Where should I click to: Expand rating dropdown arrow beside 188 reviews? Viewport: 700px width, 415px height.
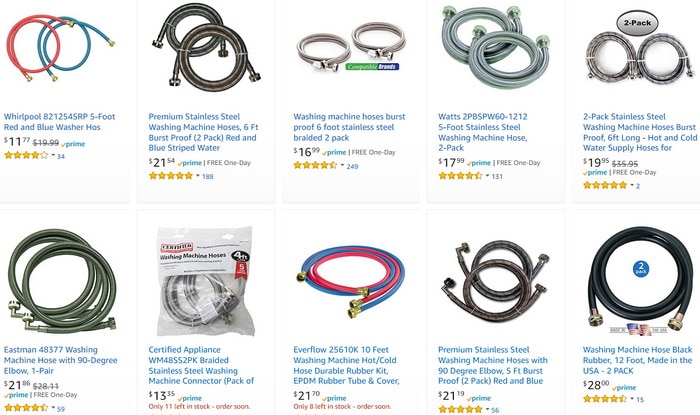coord(198,176)
